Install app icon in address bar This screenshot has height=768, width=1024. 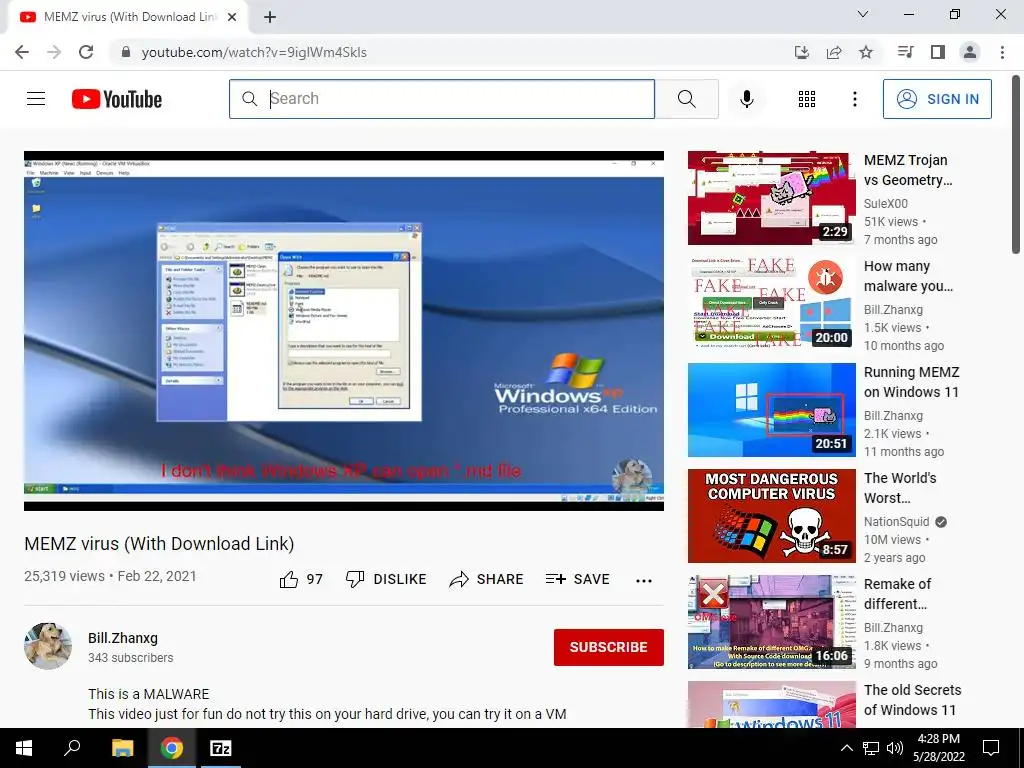(802, 52)
